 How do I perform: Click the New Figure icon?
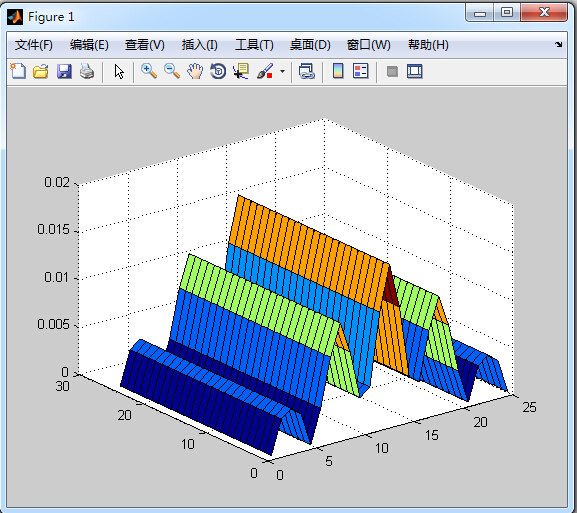(18, 71)
